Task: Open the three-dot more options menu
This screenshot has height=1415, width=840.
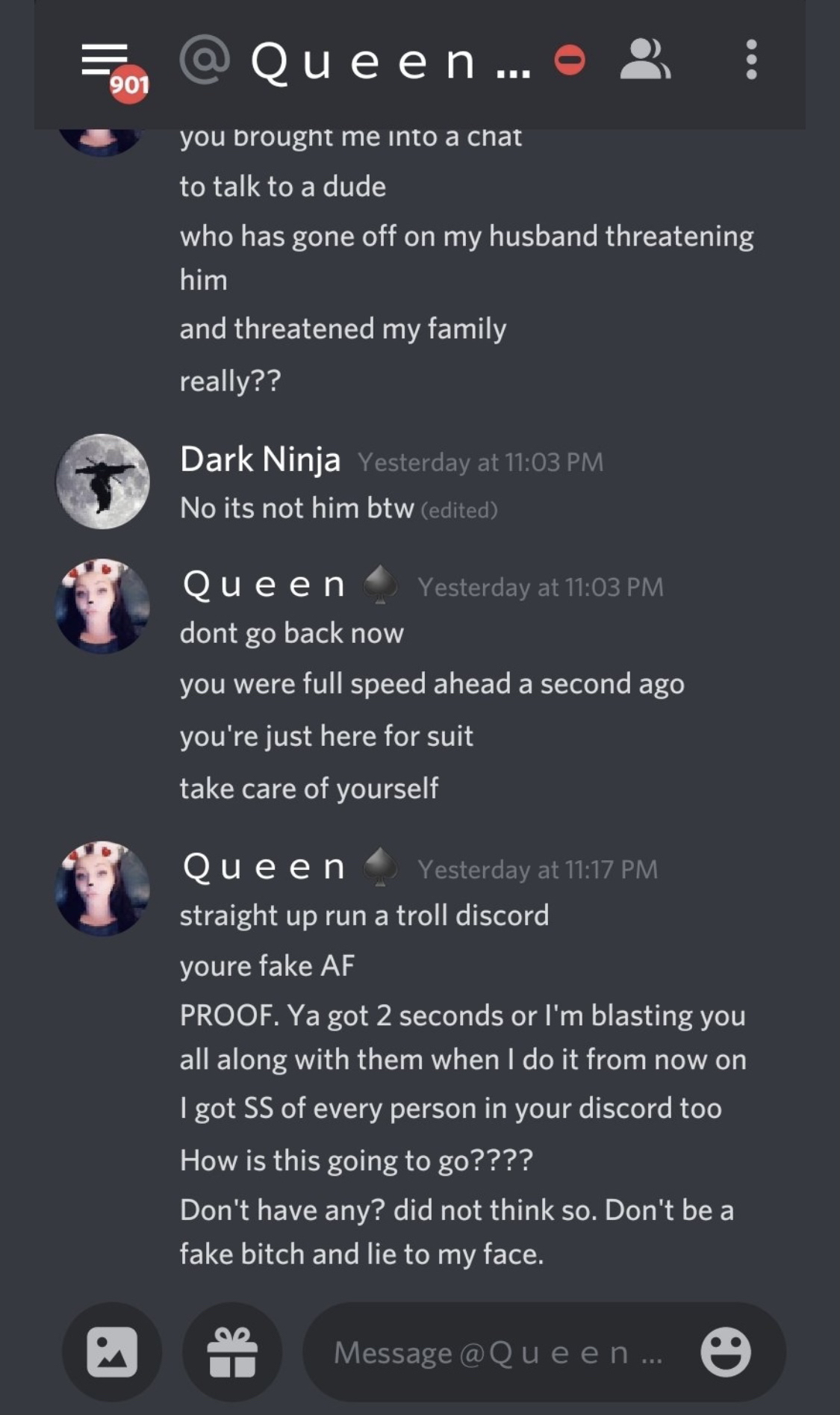Action: click(751, 60)
